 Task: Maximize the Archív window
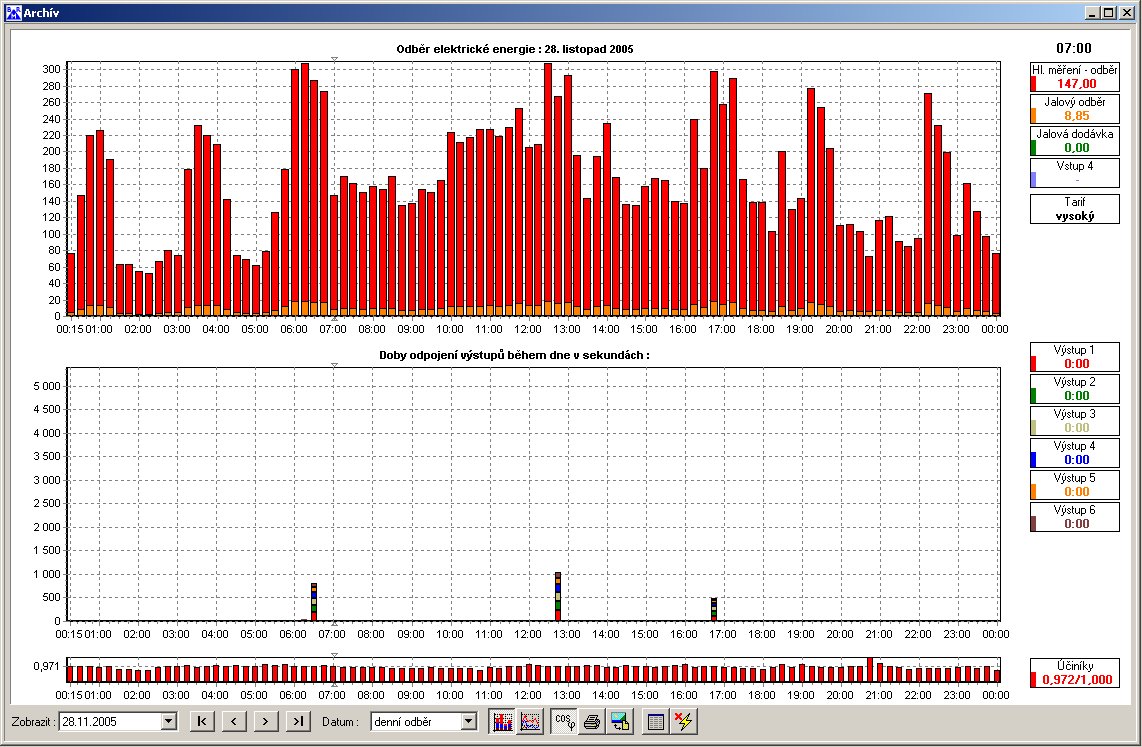pyautogui.click(x=1109, y=12)
